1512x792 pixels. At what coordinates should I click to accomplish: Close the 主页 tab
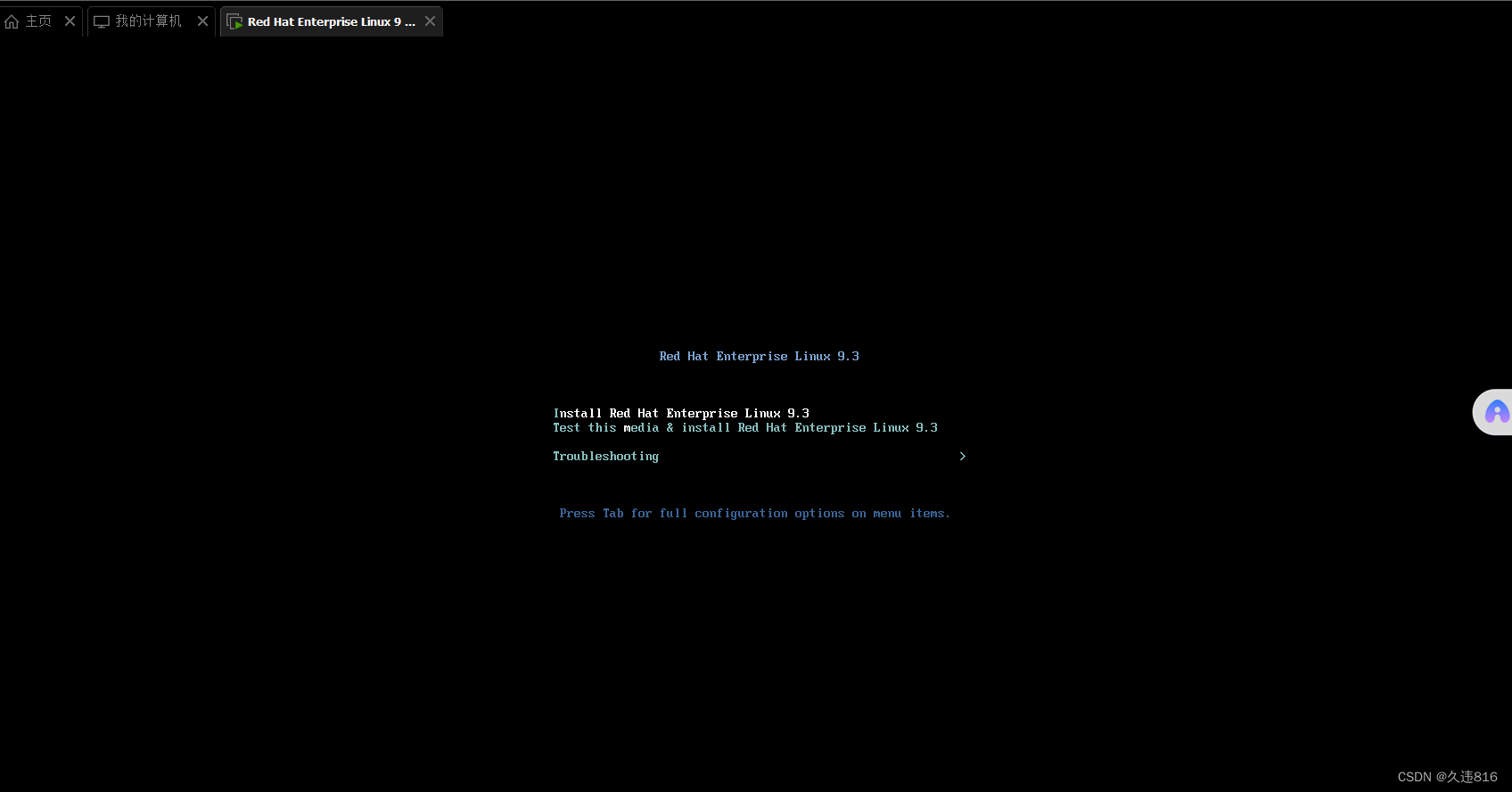click(x=70, y=21)
